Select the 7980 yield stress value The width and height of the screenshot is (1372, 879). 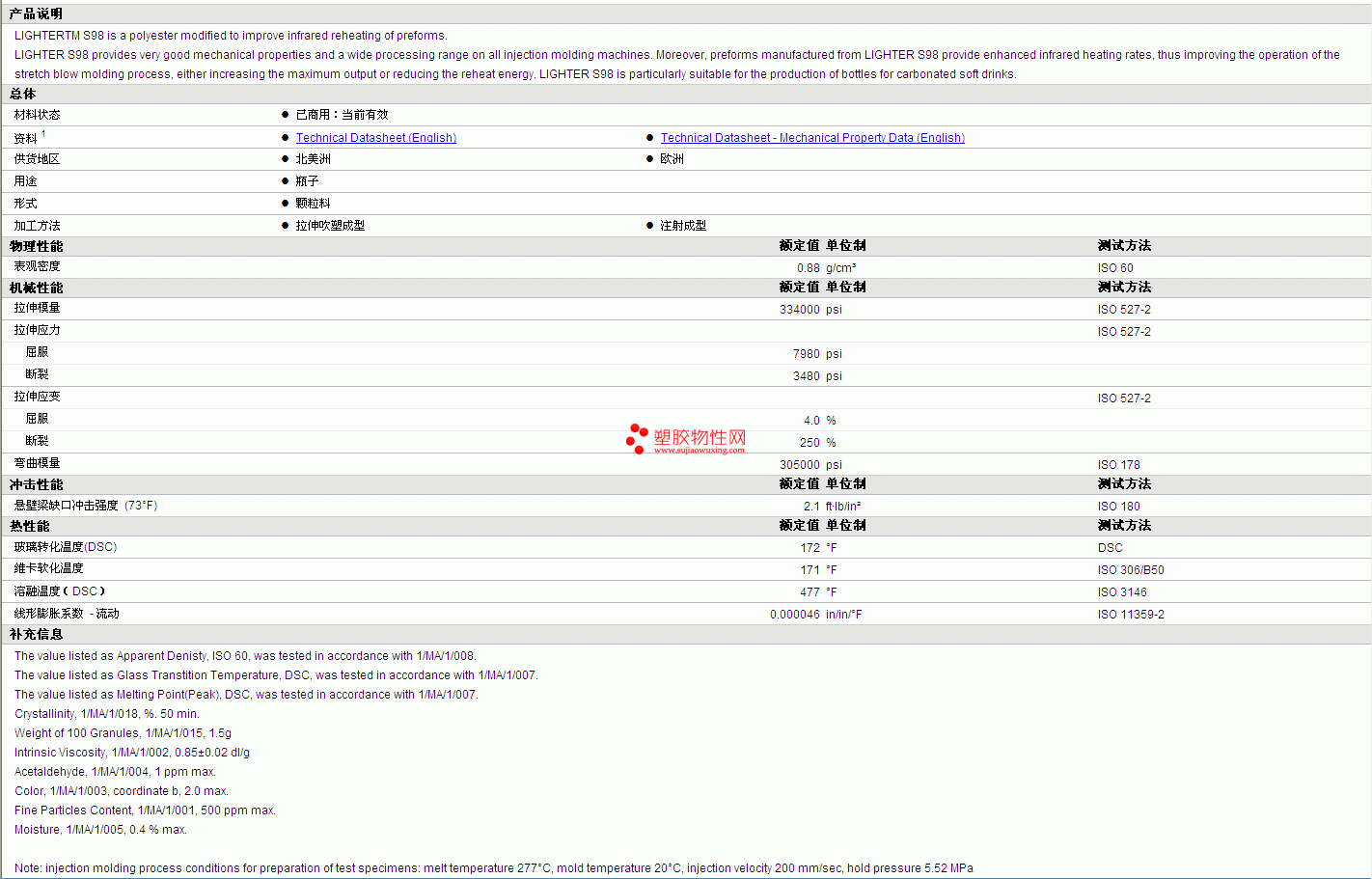(807, 354)
